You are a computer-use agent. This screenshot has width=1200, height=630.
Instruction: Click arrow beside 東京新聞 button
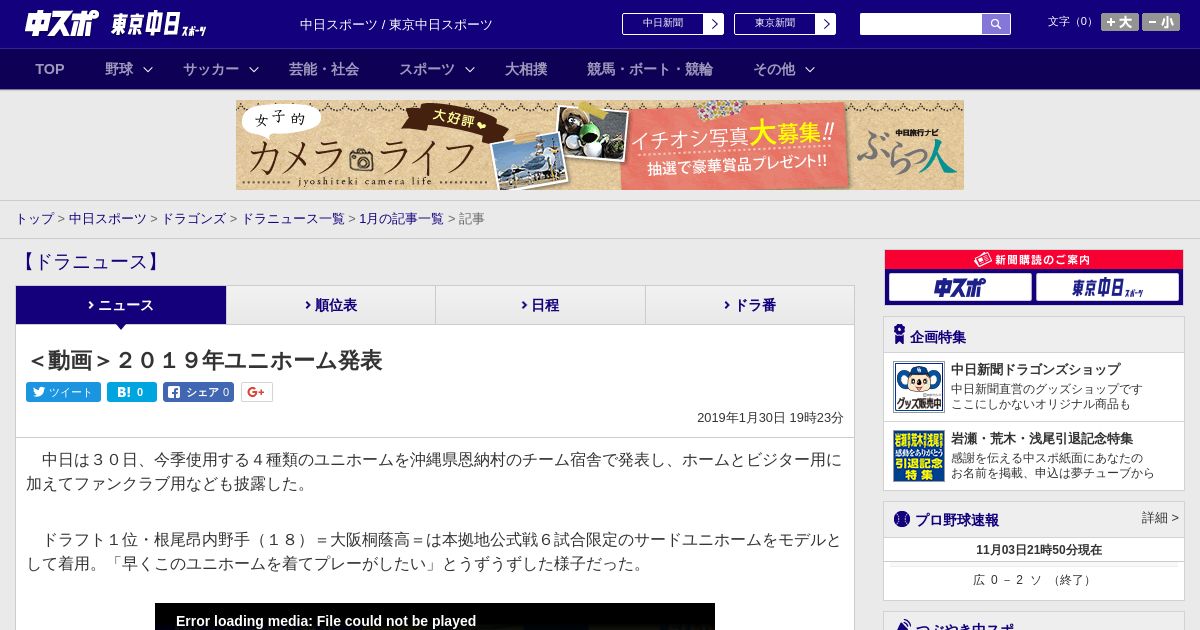[x=826, y=24]
